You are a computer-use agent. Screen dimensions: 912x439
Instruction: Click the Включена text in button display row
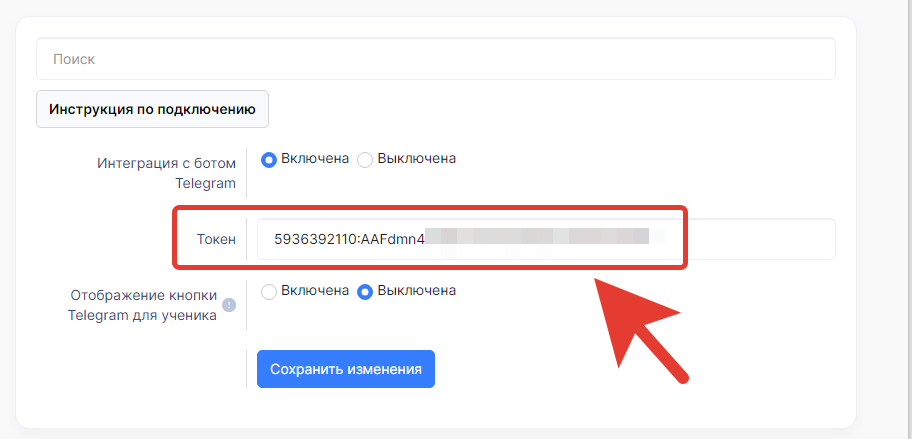[x=315, y=290]
